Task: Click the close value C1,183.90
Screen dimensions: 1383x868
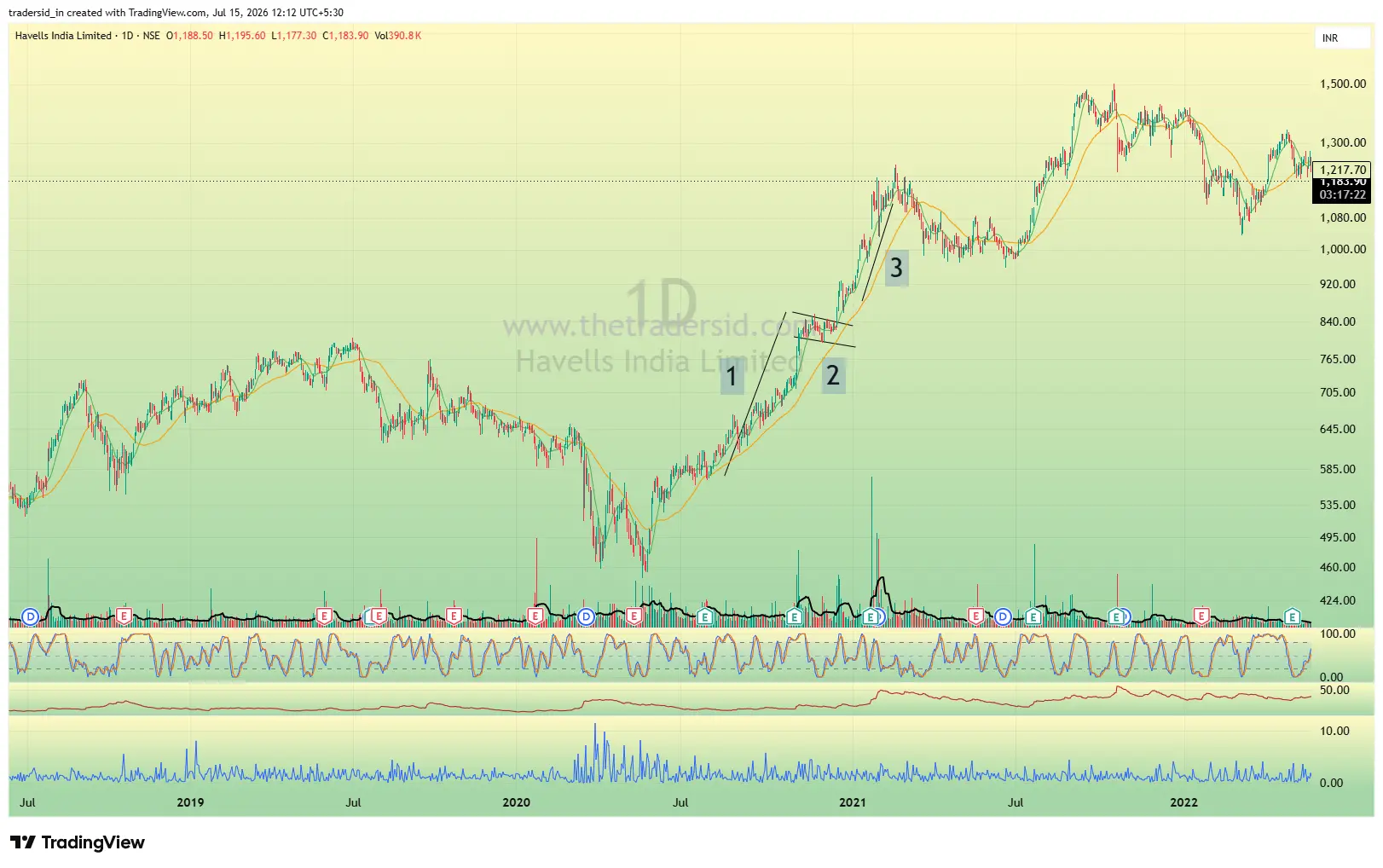Action: (345, 36)
